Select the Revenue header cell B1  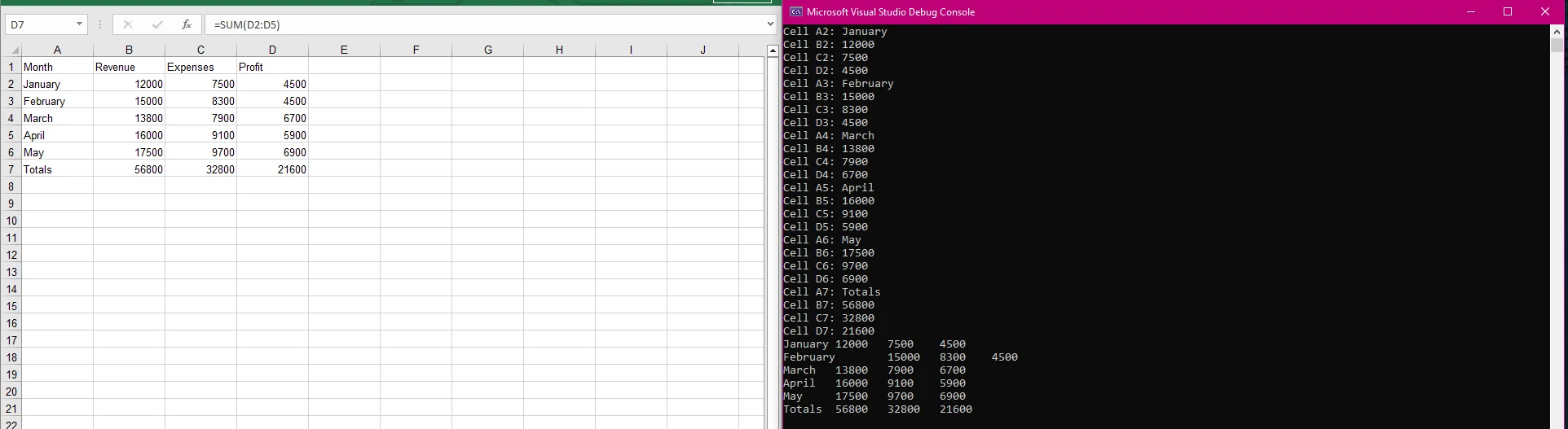(x=129, y=67)
